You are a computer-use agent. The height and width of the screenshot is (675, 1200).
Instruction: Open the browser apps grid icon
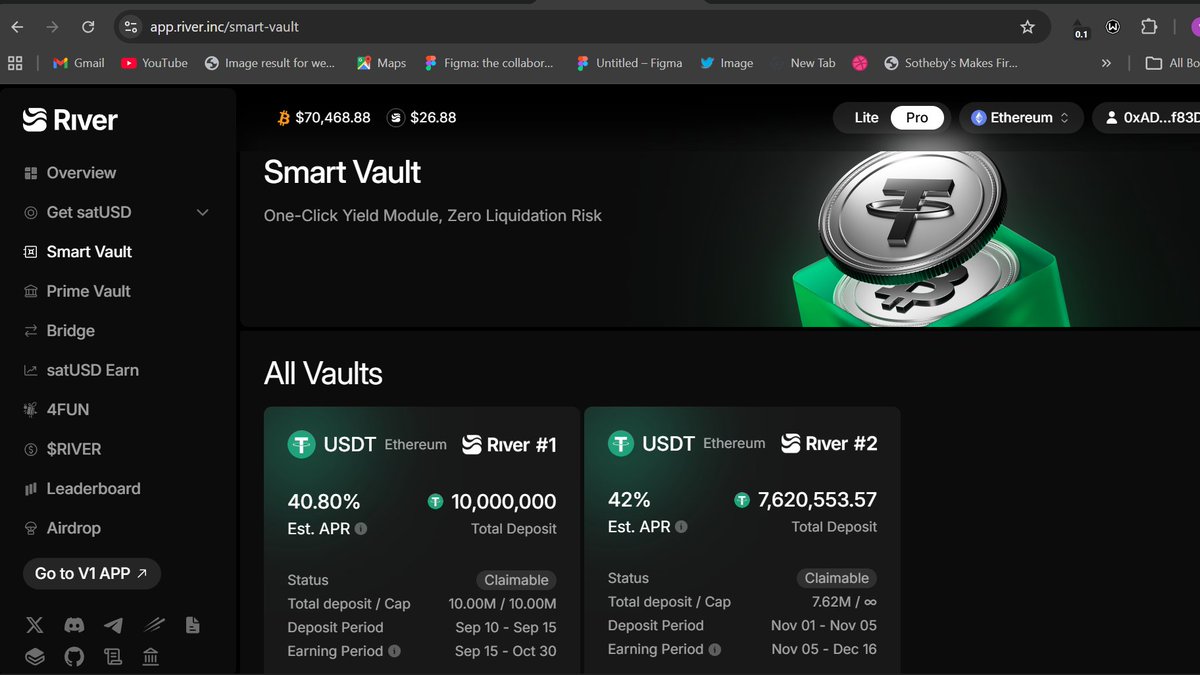[x=15, y=63]
